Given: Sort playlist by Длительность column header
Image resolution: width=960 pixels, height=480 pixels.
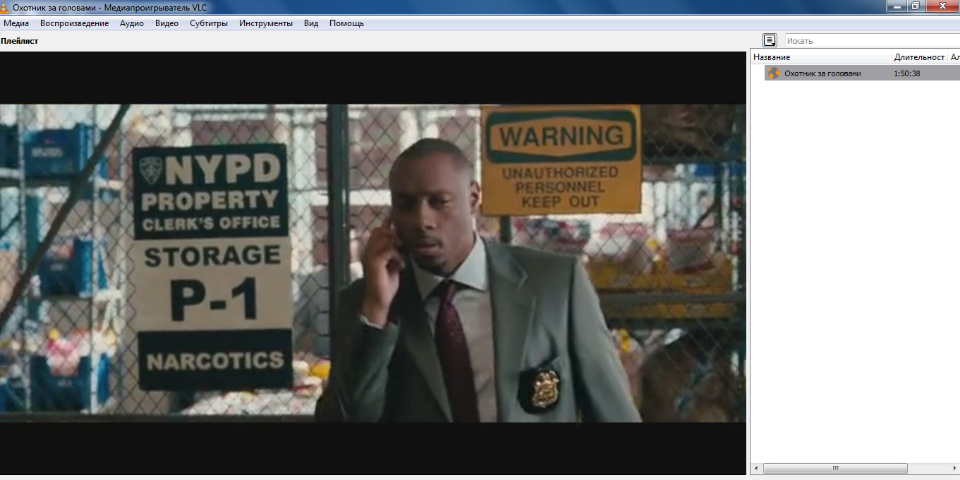Looking at the screenshot, I should 919,57.
